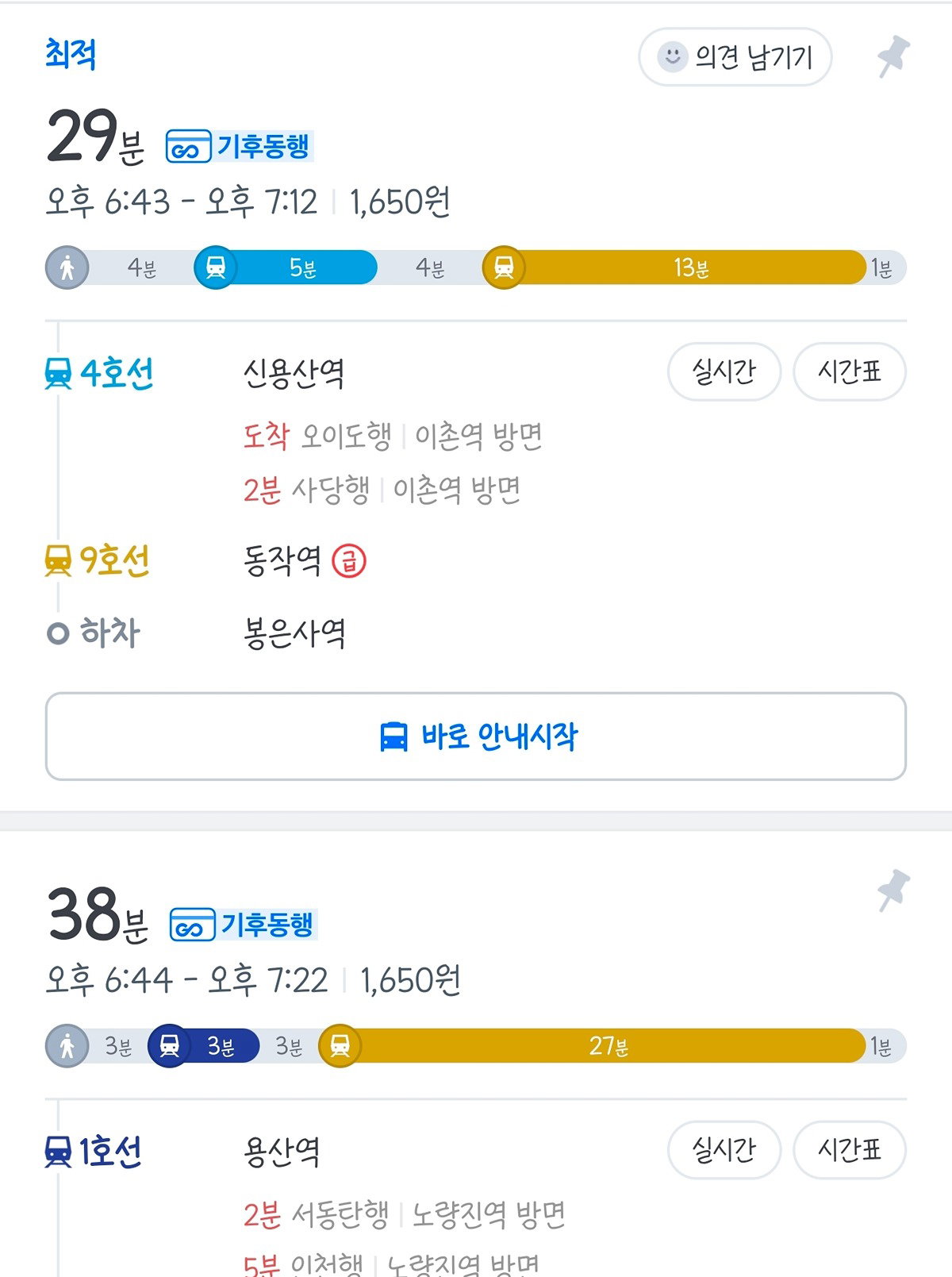The height and width of the screenshot is (1277, 952).
Task: Tap the 기후동행 card badge on 29분 route
Action: [239, 147]
